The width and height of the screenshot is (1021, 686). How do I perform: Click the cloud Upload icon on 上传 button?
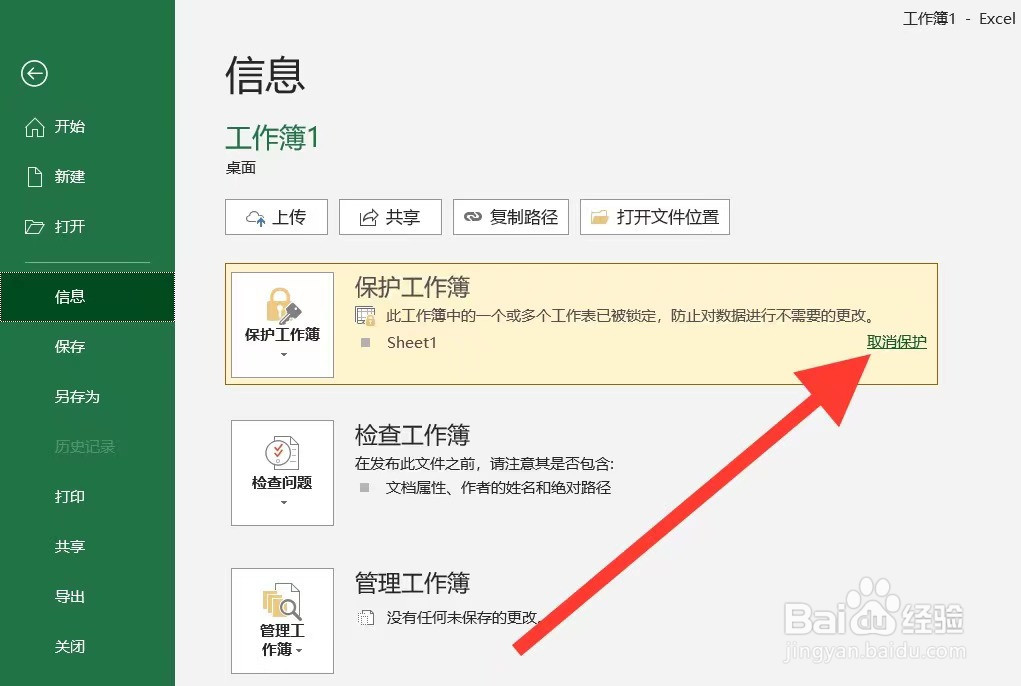255,216
